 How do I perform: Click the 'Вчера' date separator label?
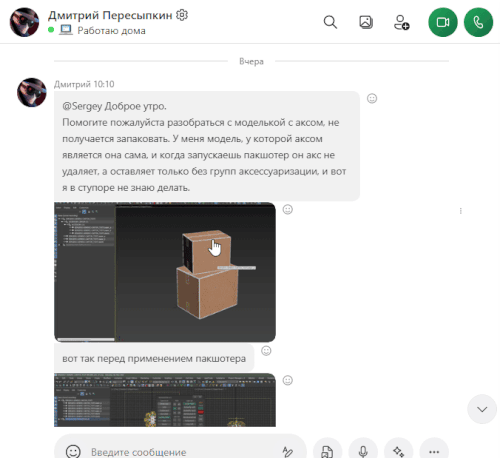[x=251, y=61]
